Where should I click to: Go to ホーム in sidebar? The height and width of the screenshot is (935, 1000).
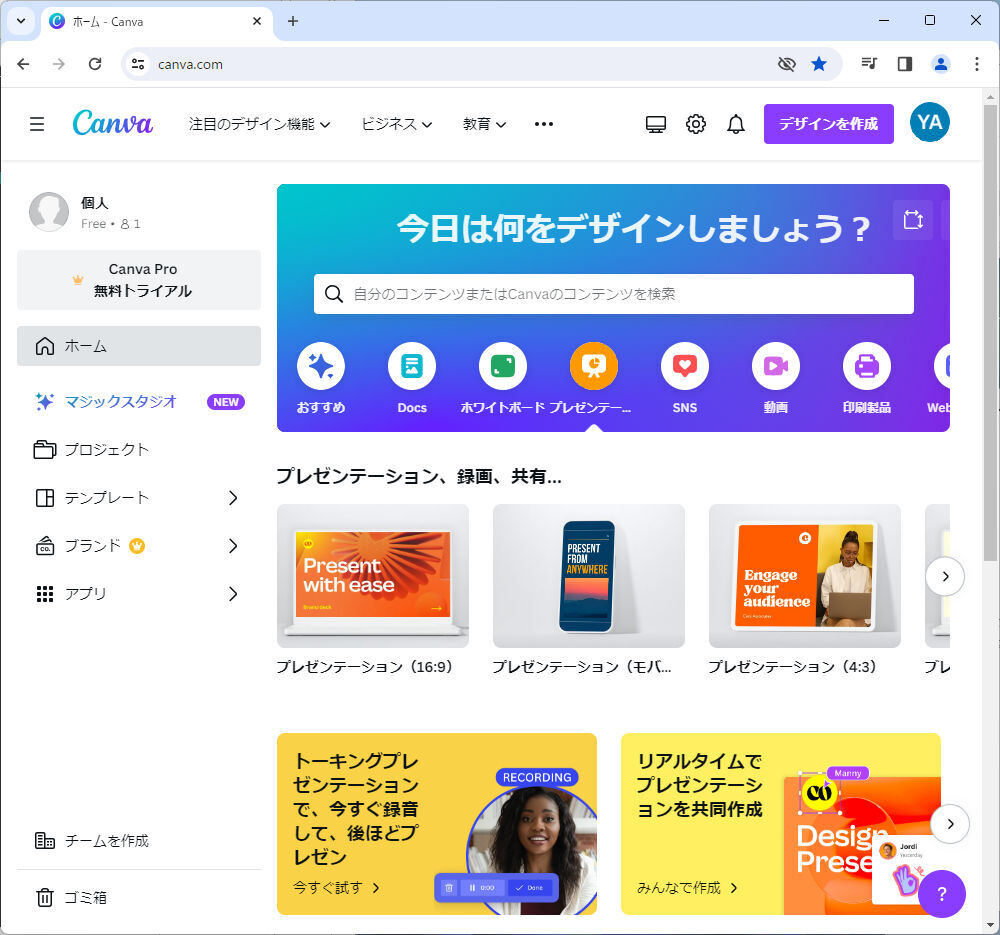(139, 346)
